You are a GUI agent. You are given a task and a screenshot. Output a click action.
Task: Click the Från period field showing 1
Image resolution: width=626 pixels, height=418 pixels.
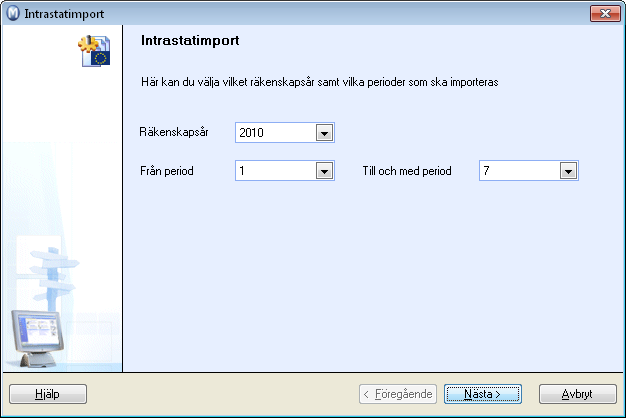tap(285, 171)
